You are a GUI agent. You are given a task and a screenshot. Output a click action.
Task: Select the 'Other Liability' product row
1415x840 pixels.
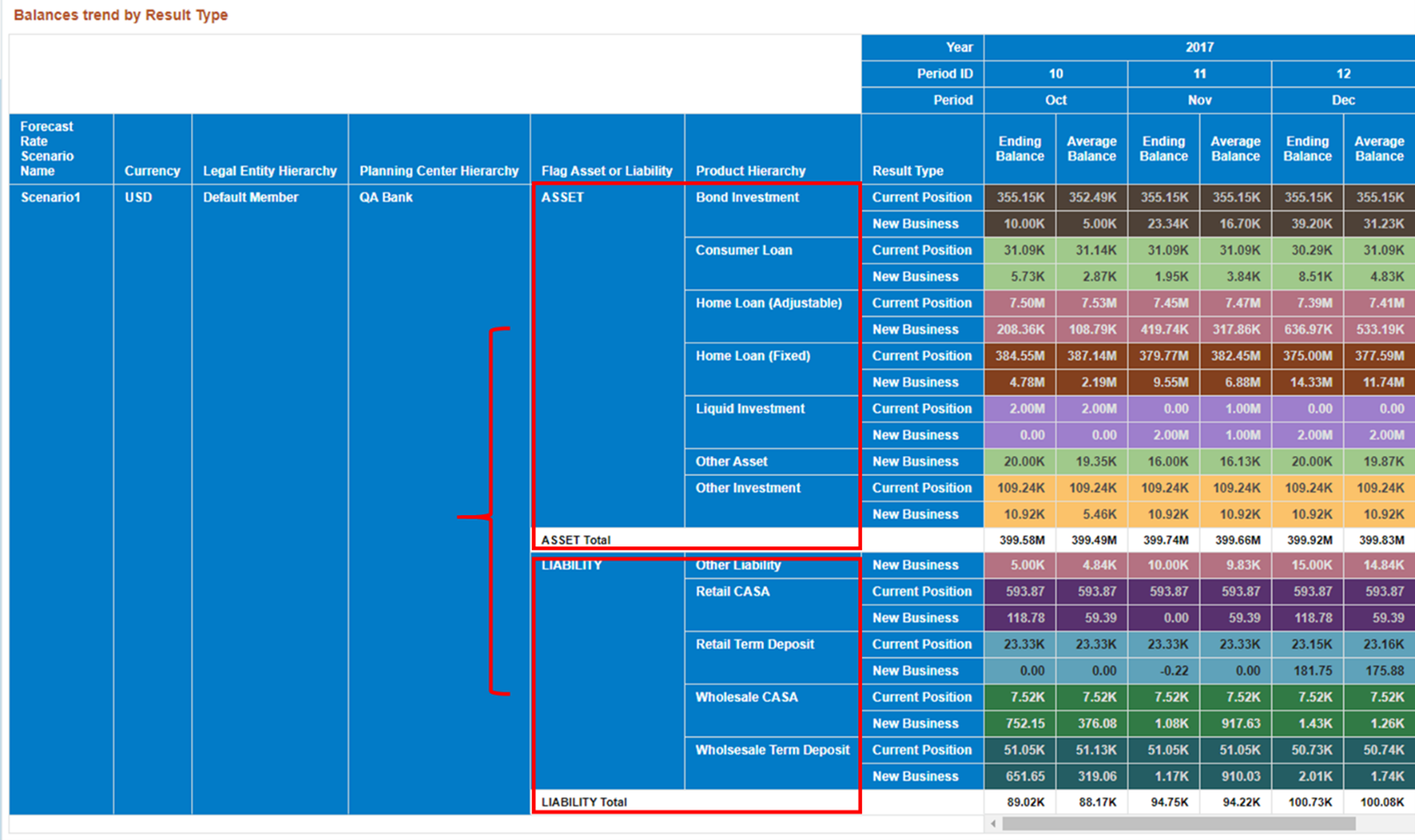pyautogui.click(x=774, y=565)
